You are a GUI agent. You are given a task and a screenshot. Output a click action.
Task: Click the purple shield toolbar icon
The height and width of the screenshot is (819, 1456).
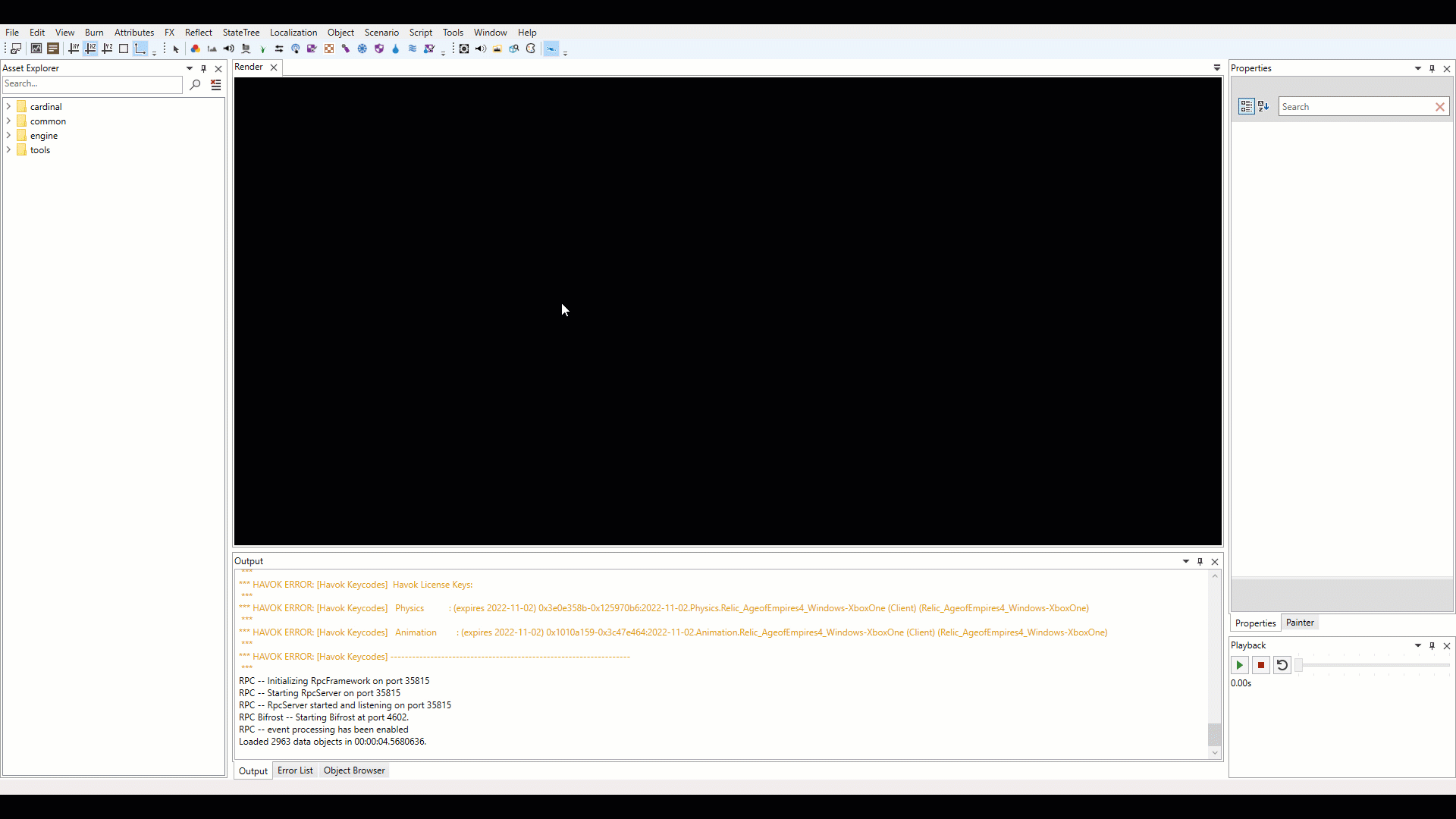click(x=379, y=49)
